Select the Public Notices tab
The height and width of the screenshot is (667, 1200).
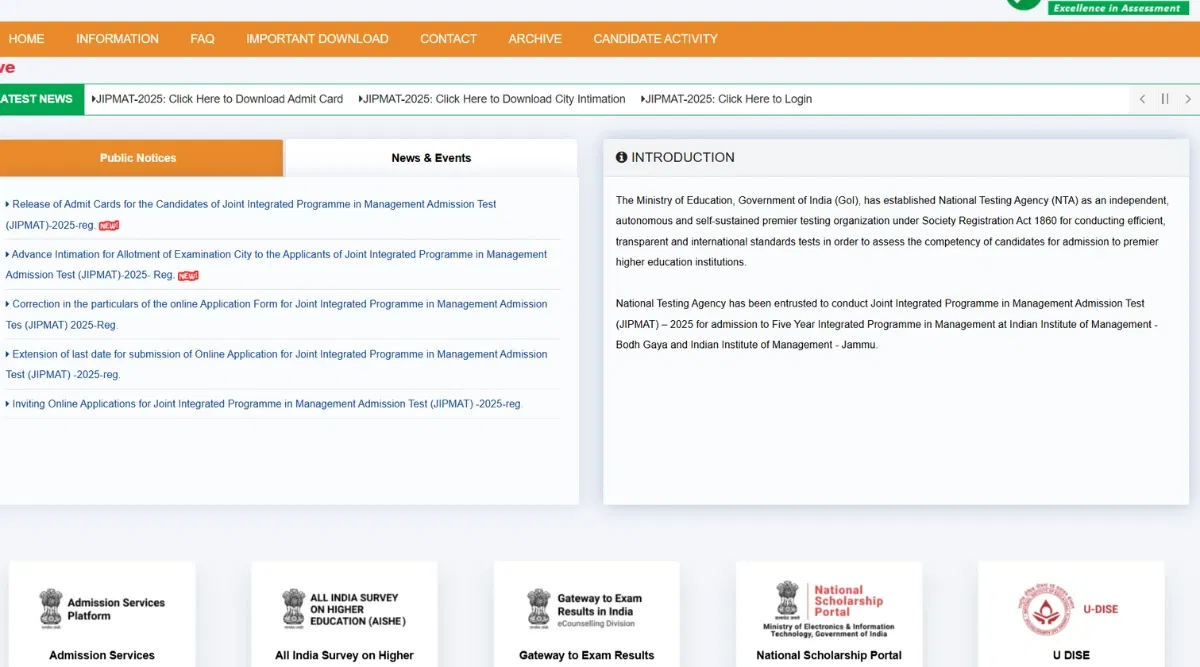(x=138, y=158)
